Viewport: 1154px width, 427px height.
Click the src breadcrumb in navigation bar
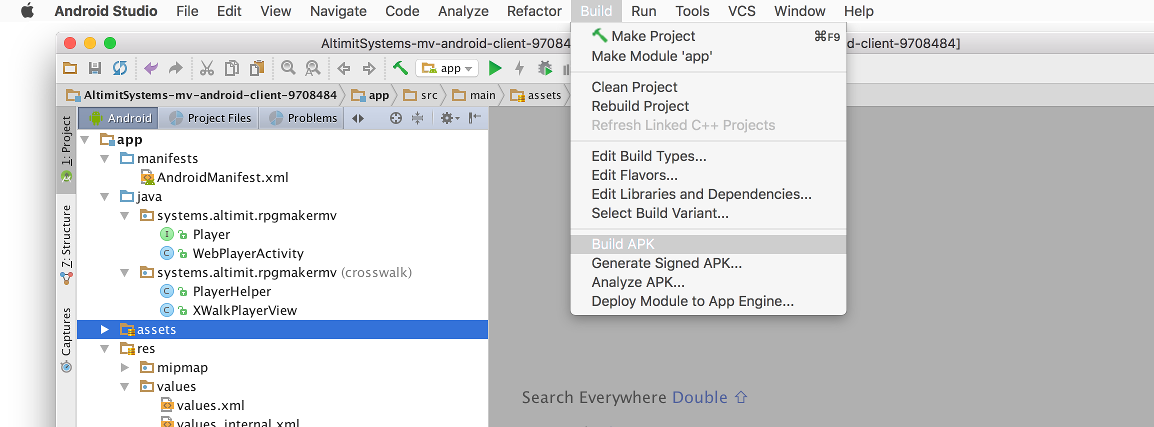click(x=421, y=95)
